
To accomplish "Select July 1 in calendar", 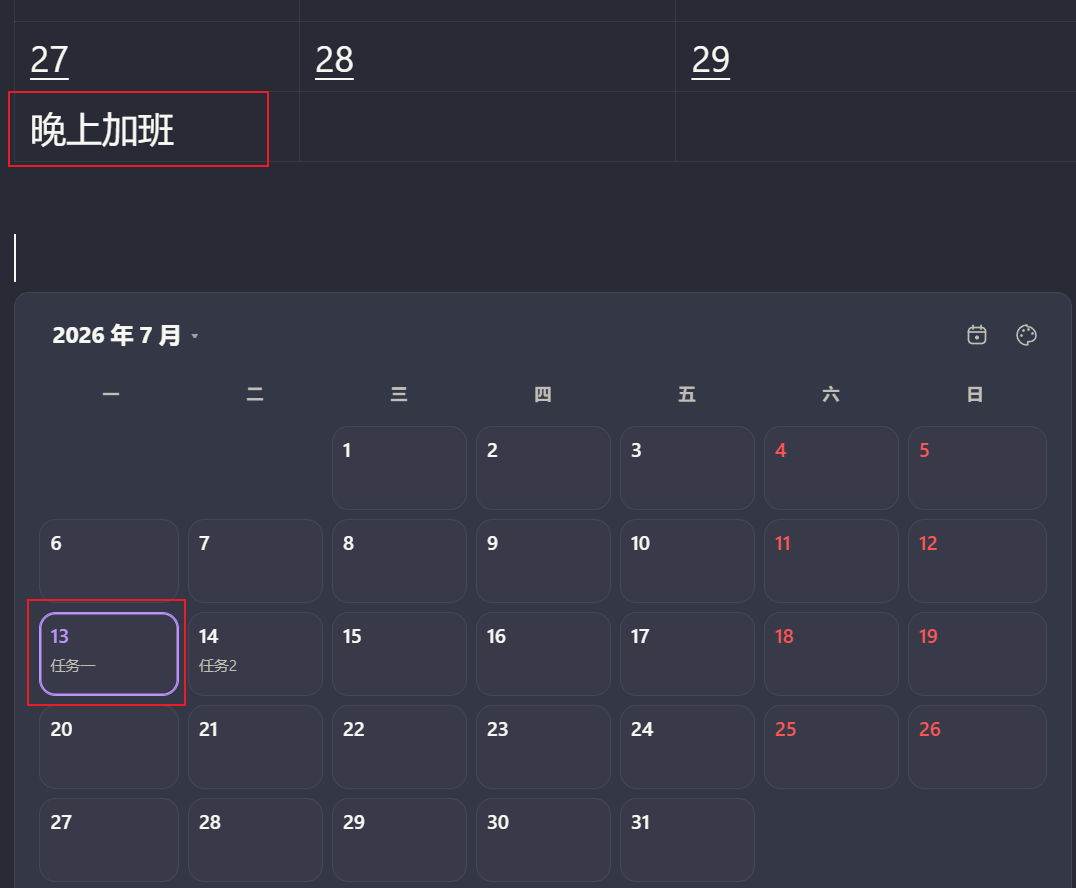I will [399, 468].
